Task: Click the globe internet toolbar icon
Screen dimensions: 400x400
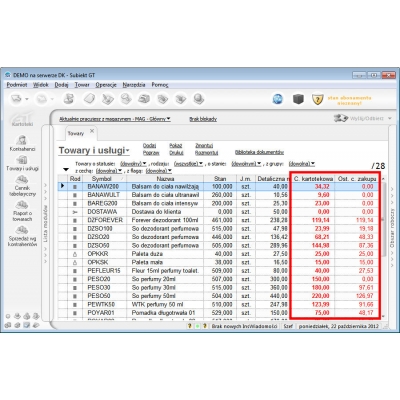Action: pyautogui.click(x=277, y=99)
